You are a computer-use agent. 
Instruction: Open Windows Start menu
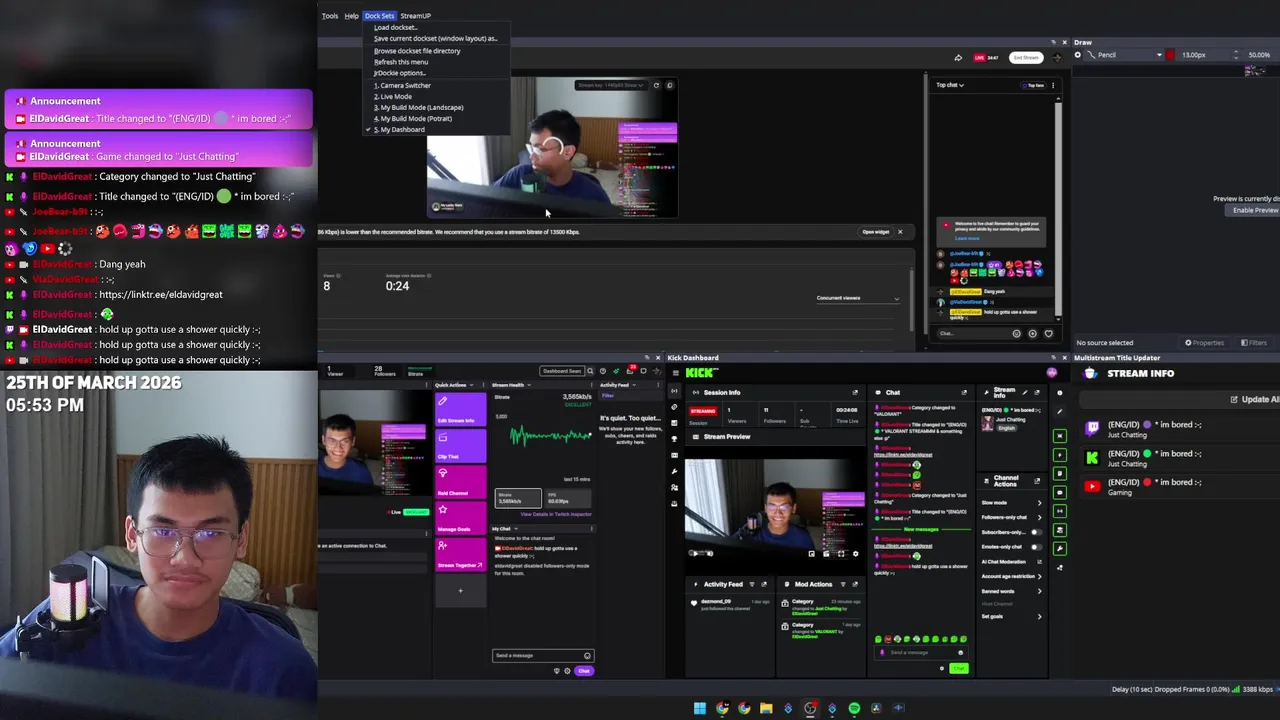coord(700,708)
